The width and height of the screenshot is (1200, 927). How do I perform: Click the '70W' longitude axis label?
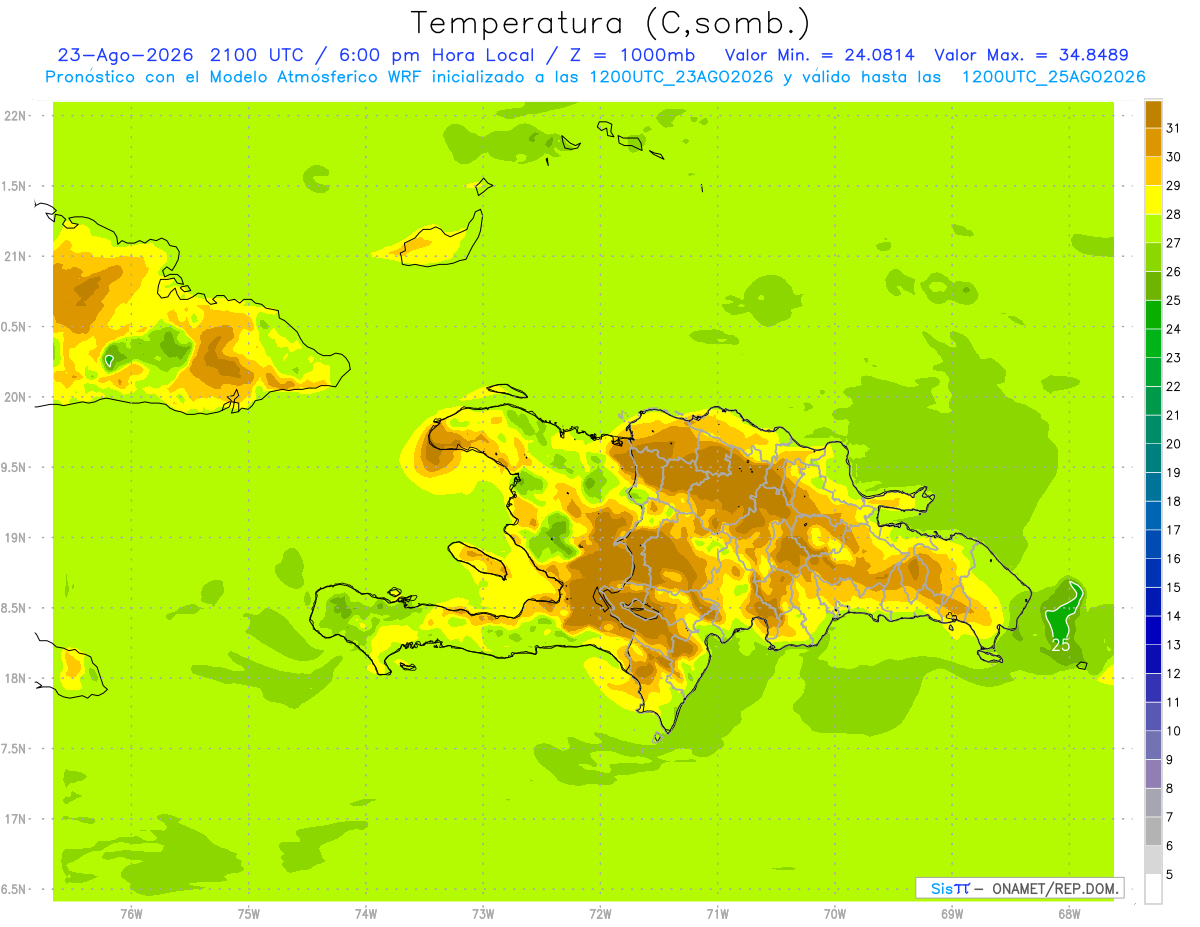pos(835,914)
